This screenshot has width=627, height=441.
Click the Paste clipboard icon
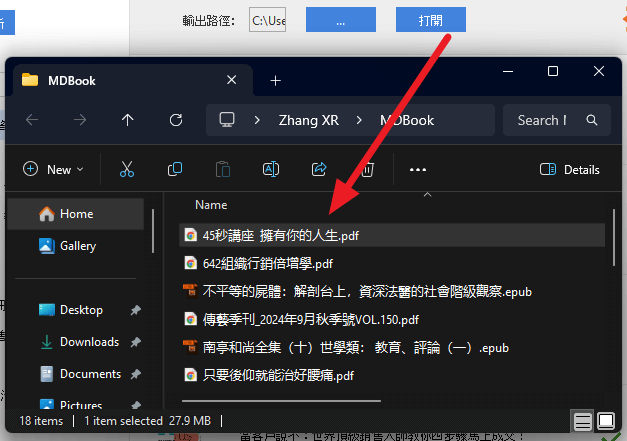223,170
